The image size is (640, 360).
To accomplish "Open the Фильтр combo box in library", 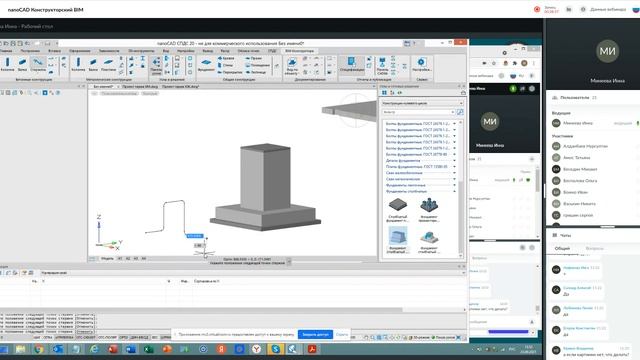I will 419,112.
